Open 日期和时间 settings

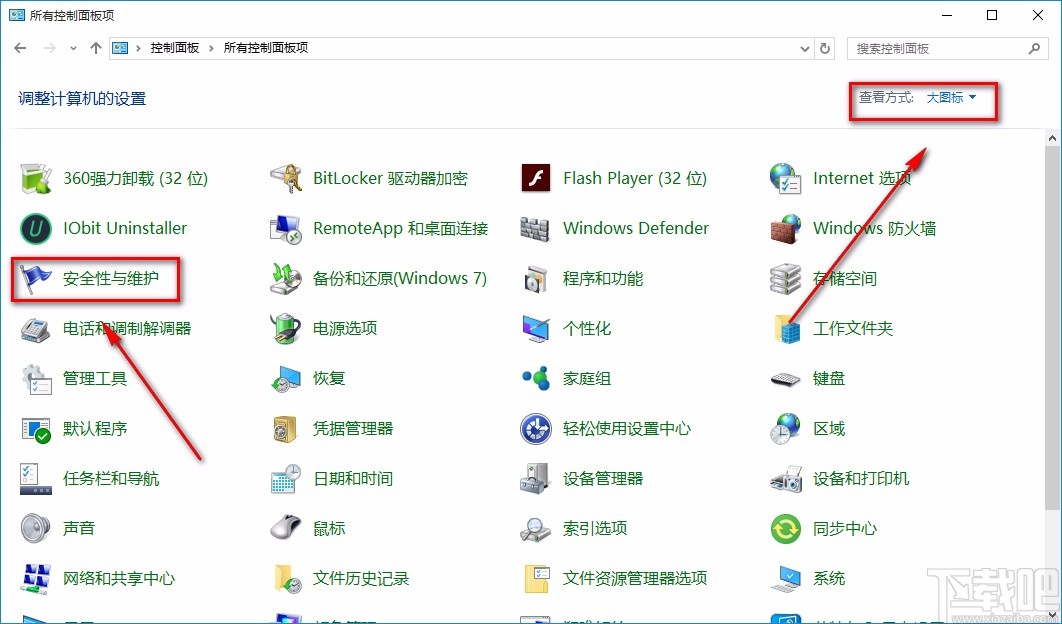(x=352, y=478)
